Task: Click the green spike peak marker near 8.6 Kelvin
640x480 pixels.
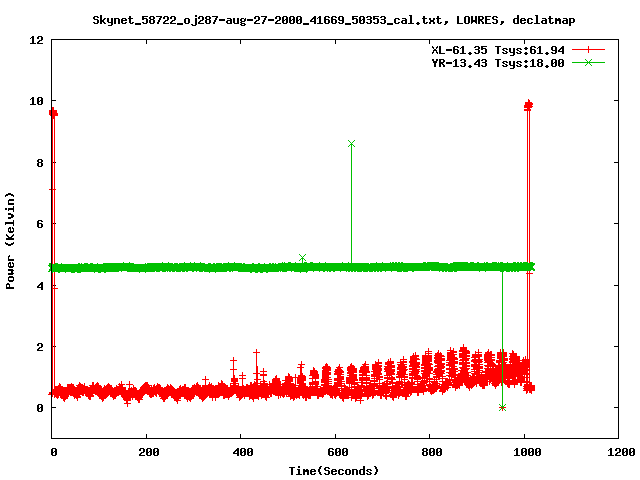Action: [351, 144]
